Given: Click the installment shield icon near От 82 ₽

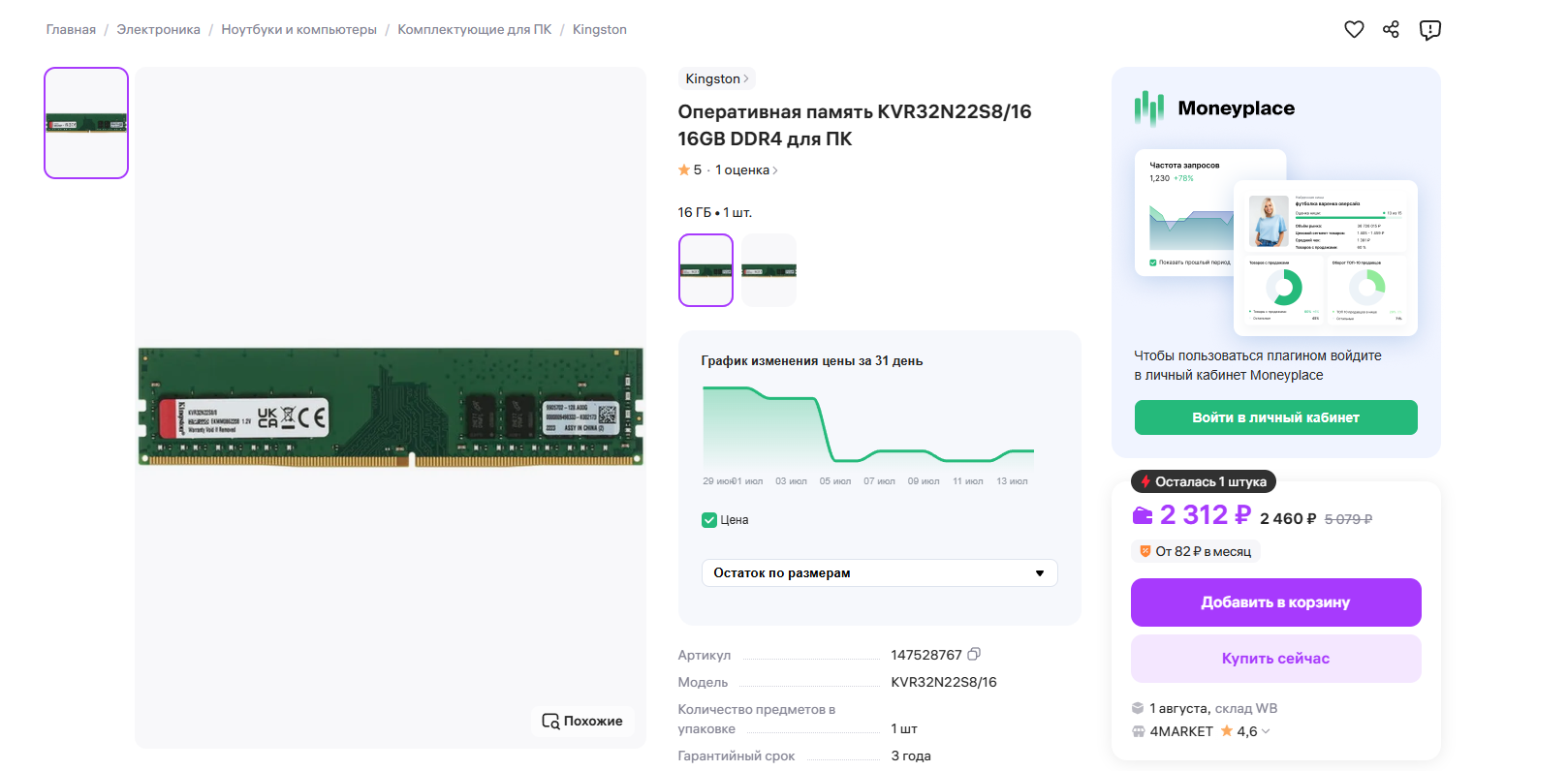Looking at the screenshot, I should 1145,551.
